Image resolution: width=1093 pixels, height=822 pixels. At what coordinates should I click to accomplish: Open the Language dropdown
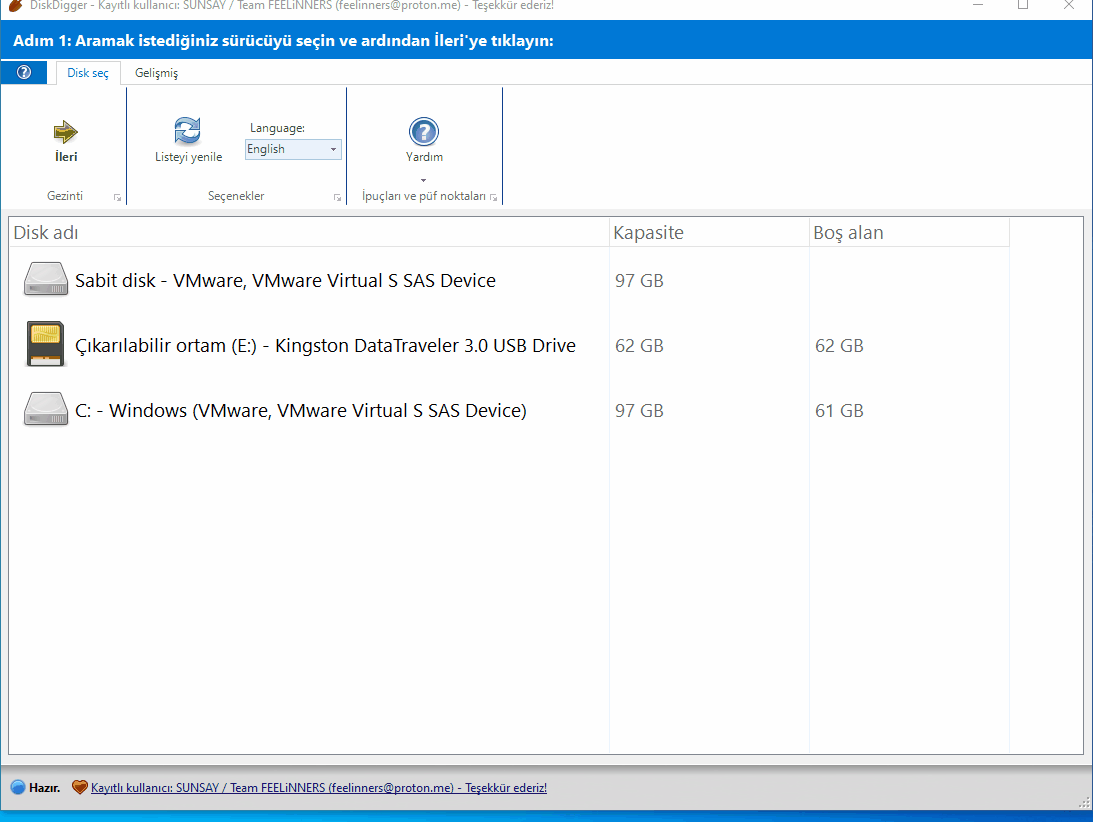tap(293, 149)
